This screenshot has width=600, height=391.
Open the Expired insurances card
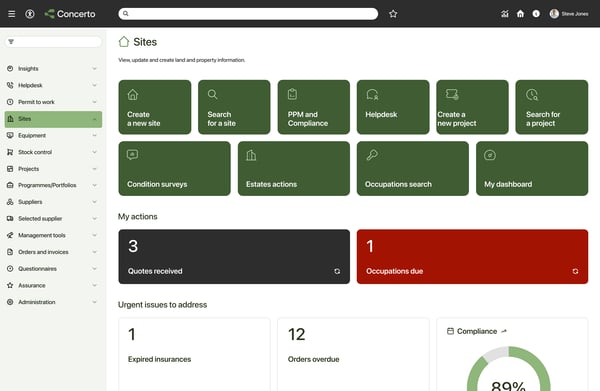click(x=194, y=354)
